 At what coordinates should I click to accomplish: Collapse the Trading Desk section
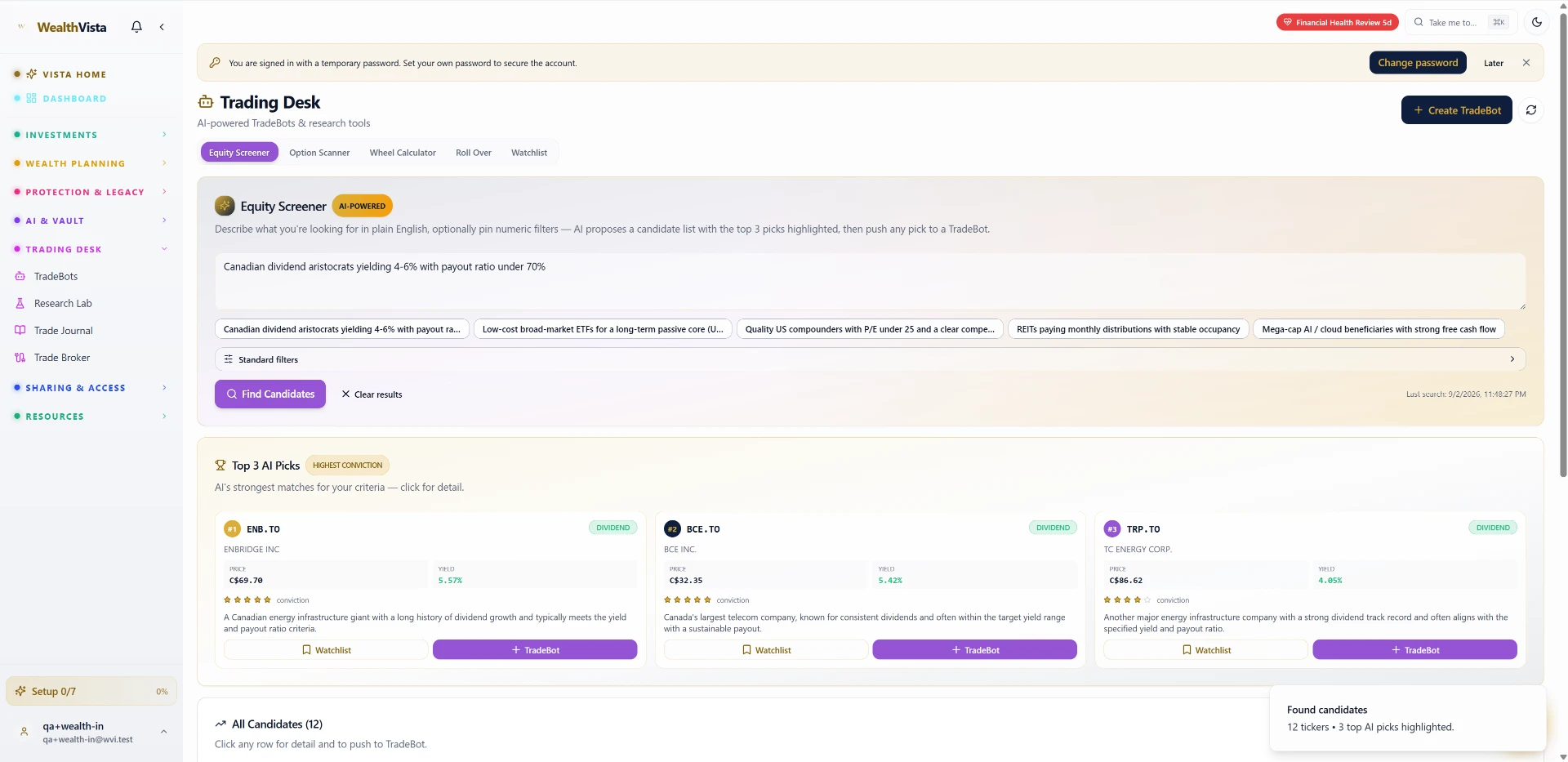coord(91,249)
